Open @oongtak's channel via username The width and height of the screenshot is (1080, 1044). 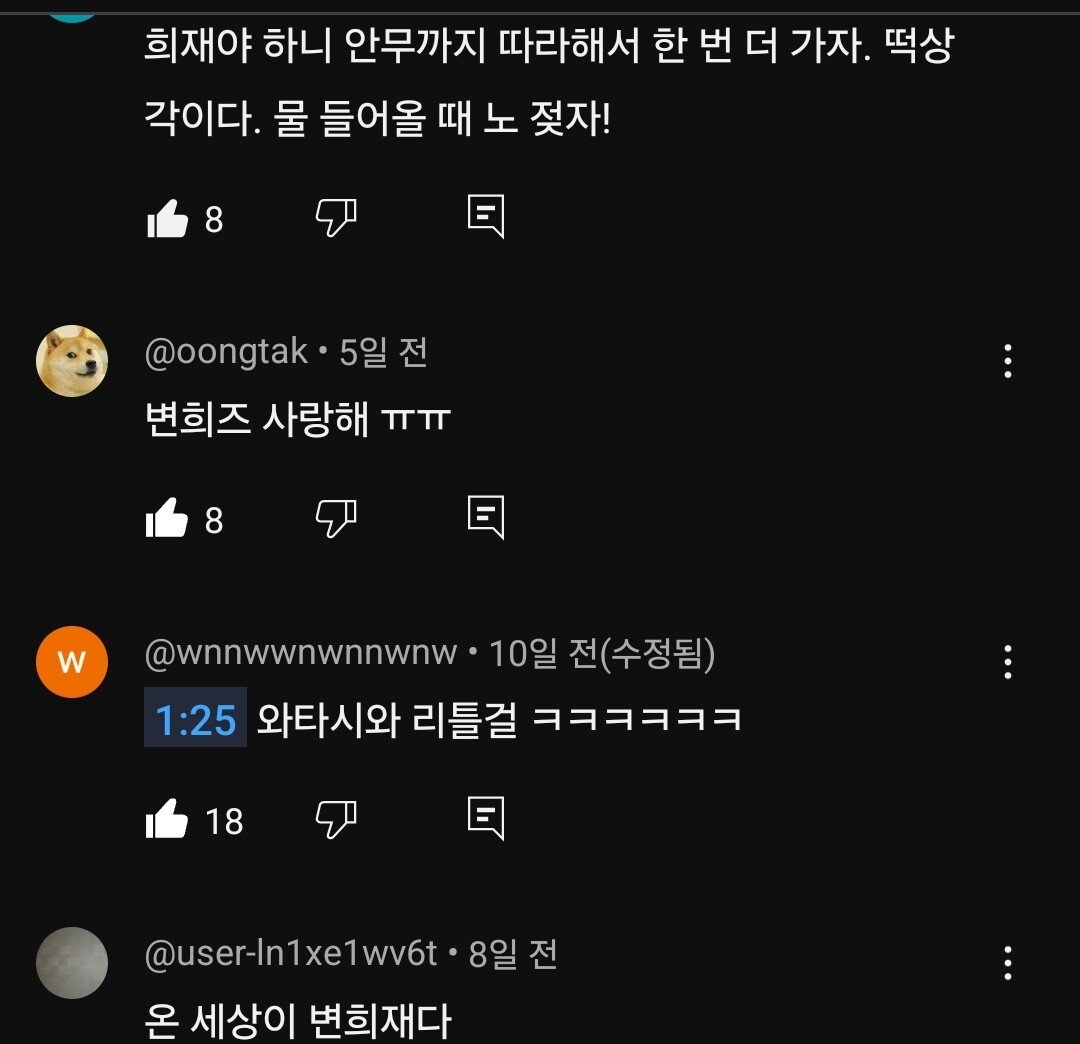[226, 352]
